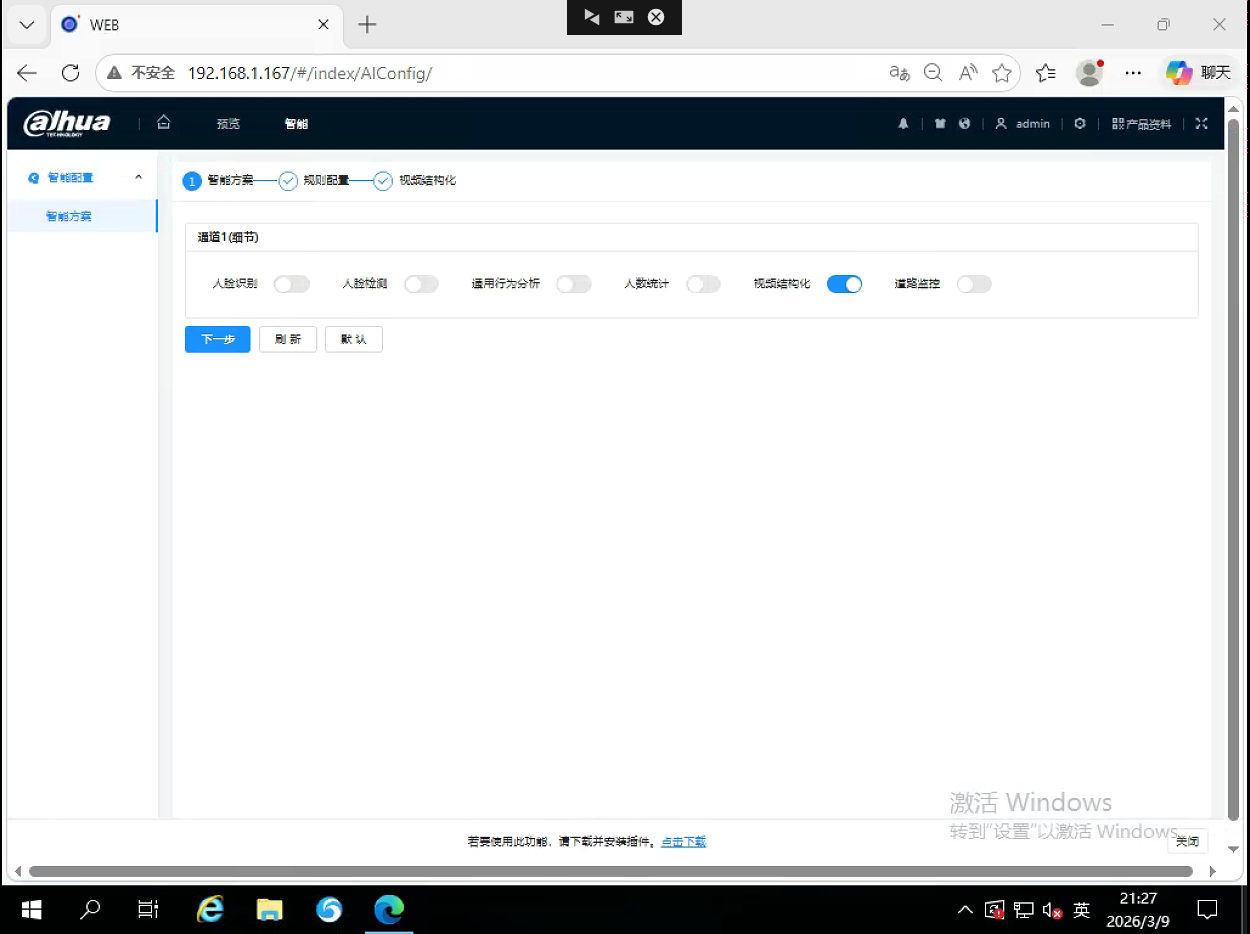1250x934 pixels.
Task: Open the browser tab list dropdown
Action: tap(27, 25)
